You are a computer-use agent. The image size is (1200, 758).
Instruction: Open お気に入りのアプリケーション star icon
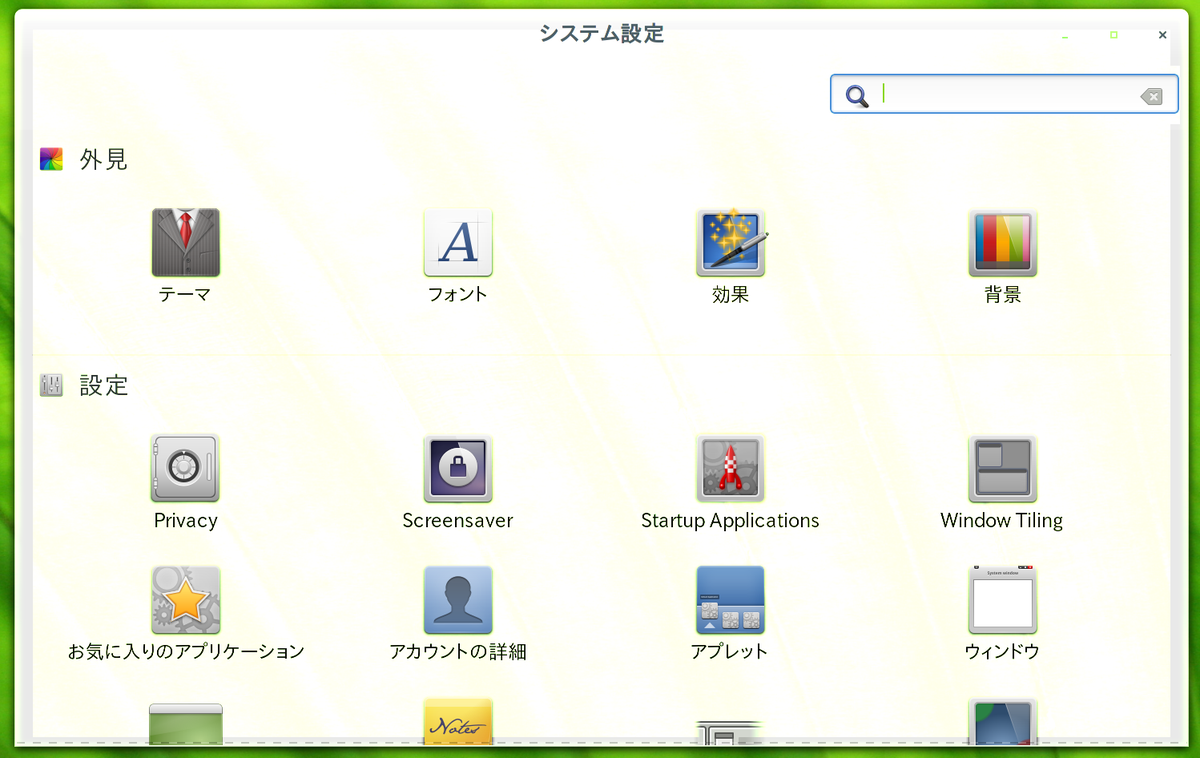185,600
